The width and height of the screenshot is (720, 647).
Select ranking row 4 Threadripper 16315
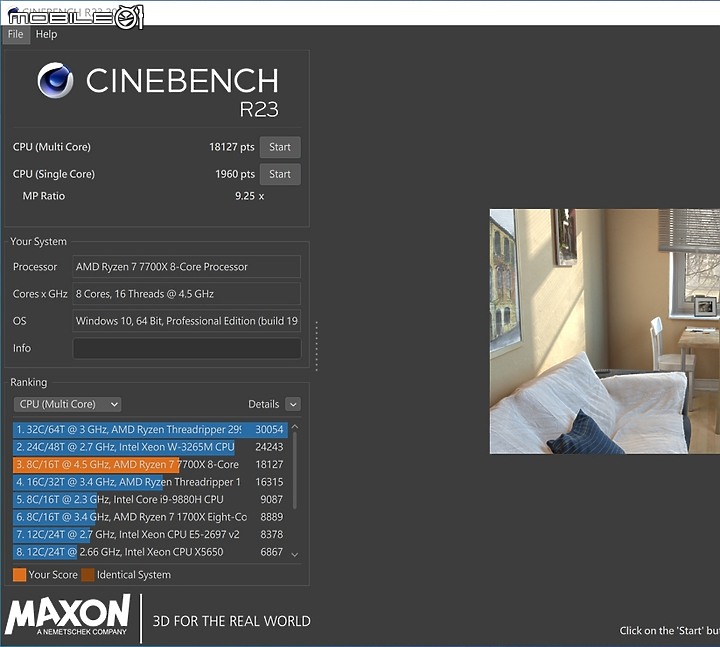150,482
